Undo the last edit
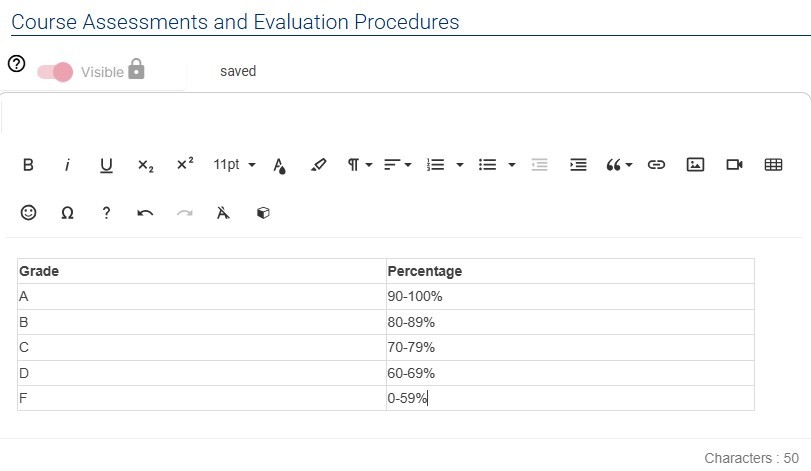The image size is (811, 471). pos(145,213)
